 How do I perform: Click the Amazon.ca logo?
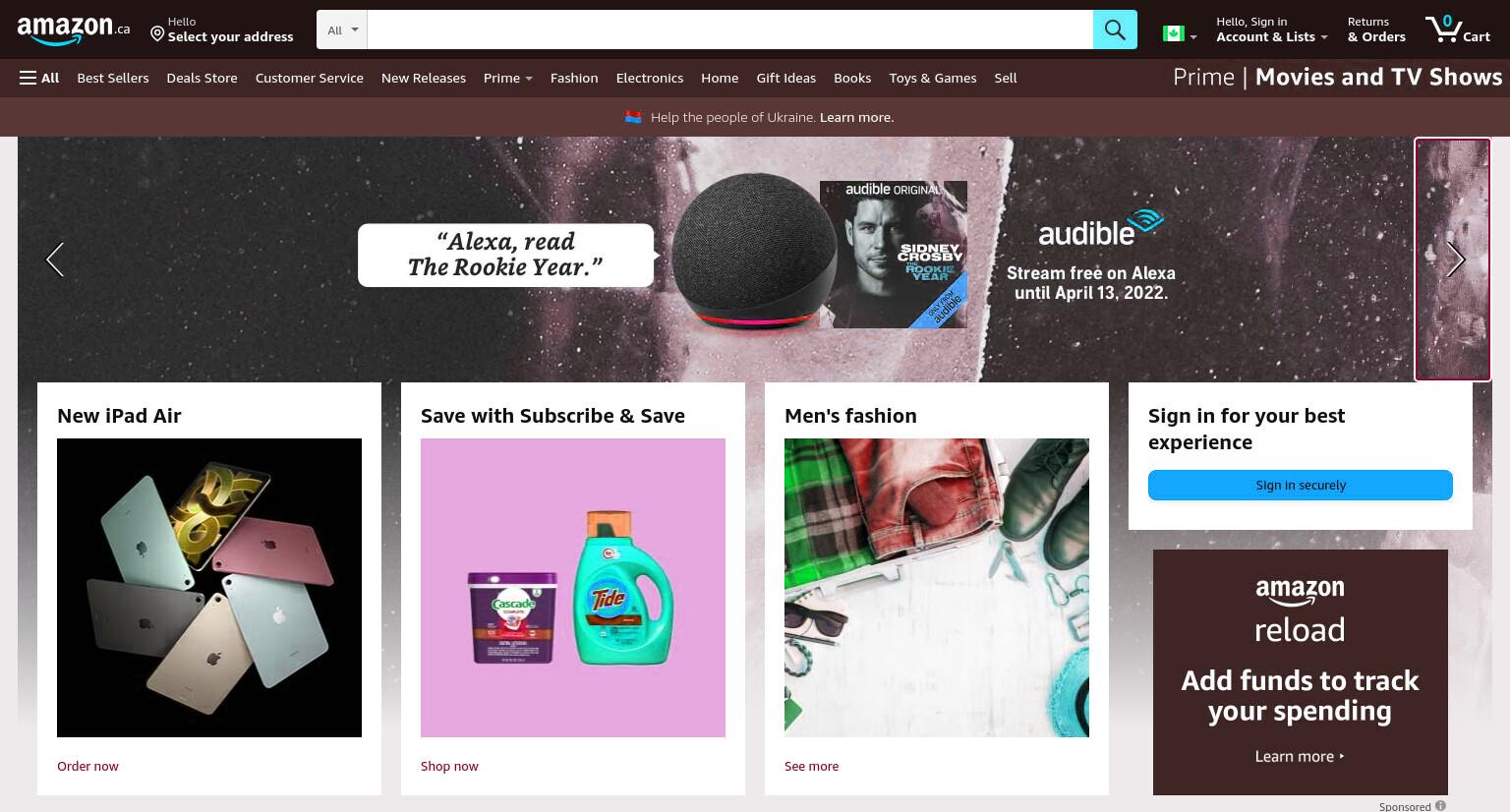tap(73, 30)
